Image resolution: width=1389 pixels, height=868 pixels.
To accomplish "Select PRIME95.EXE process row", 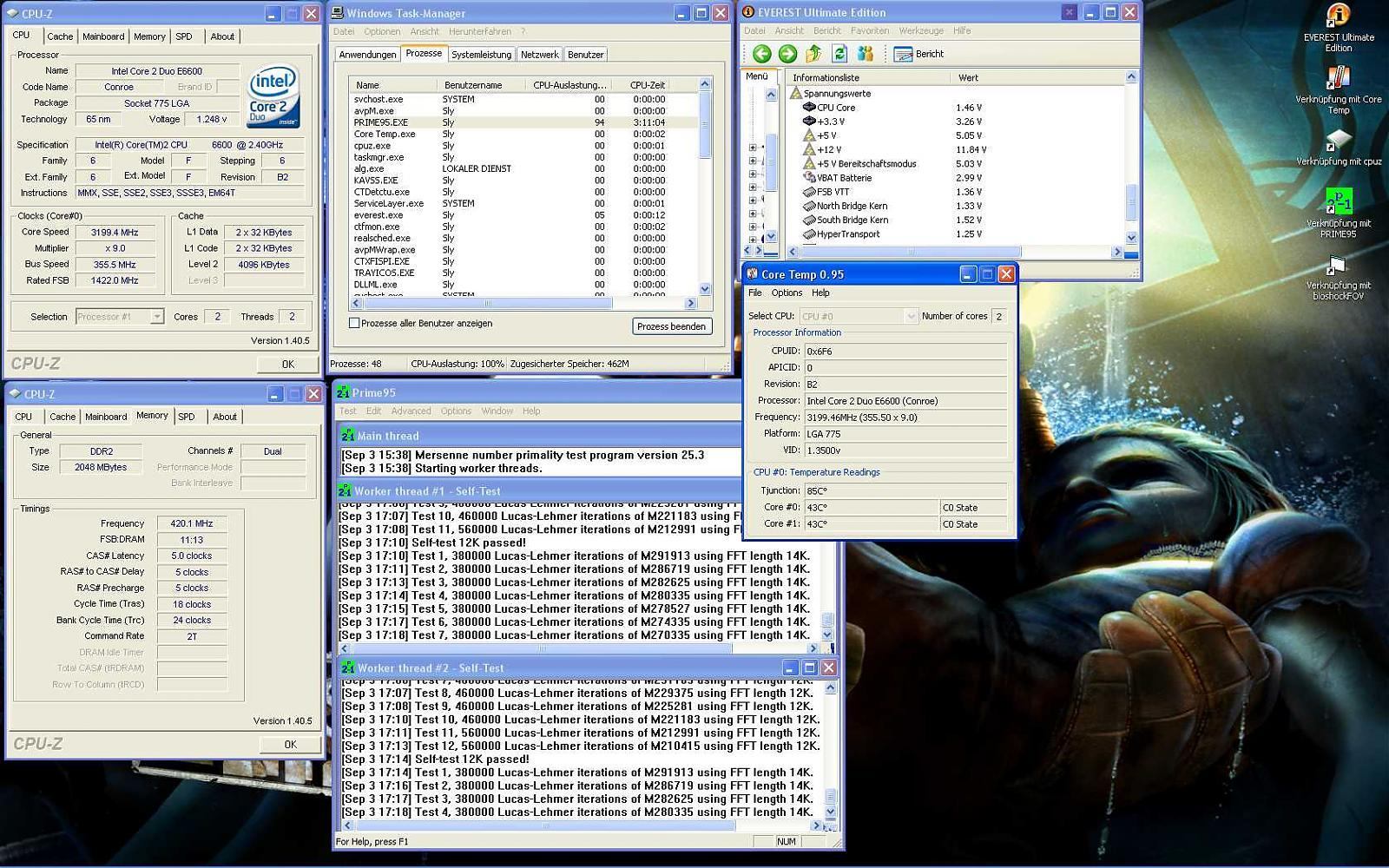I will pyautogui.click(x=523, y=122).
